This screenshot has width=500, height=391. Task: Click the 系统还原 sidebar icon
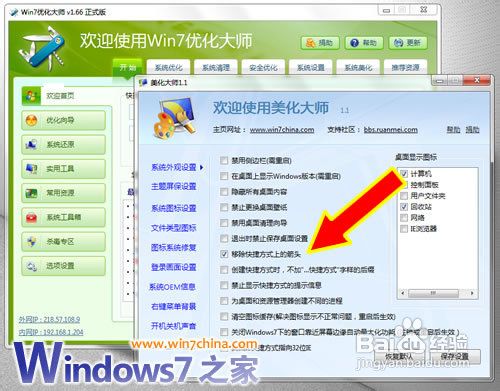[x=31, y=144]
